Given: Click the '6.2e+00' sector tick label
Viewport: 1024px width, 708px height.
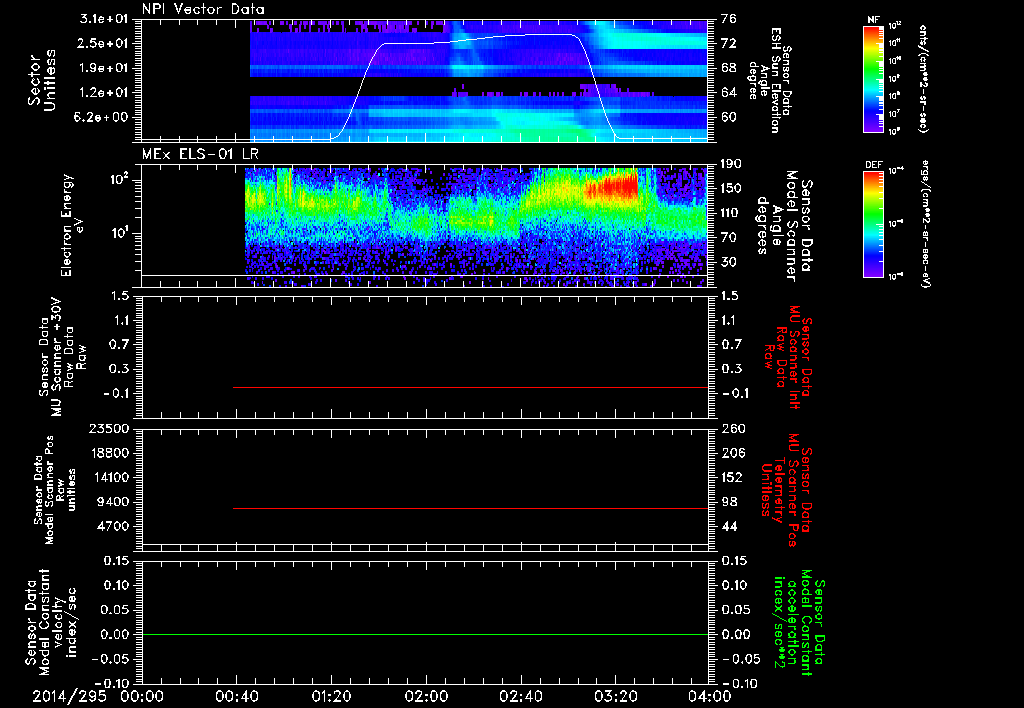Looking at the screenshot, I should 103,118.
